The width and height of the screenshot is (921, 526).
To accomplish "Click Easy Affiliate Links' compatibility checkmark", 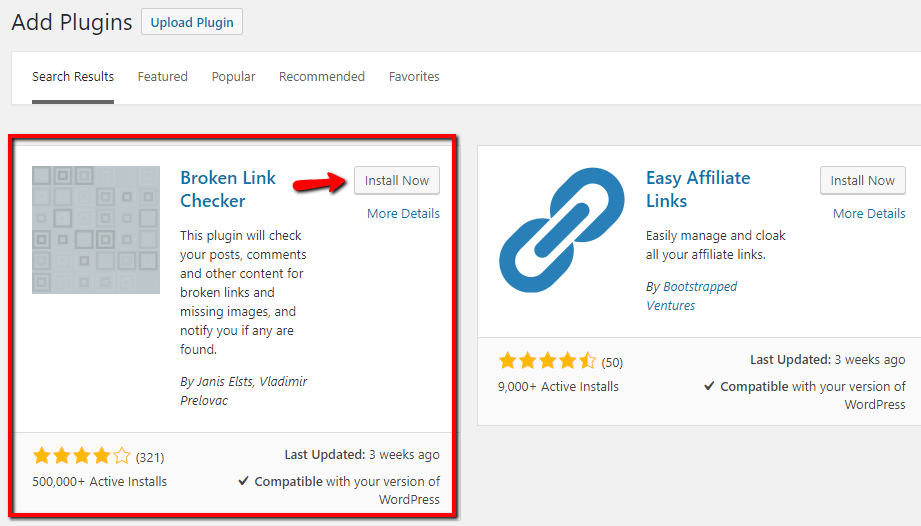I will click(709, 386).
